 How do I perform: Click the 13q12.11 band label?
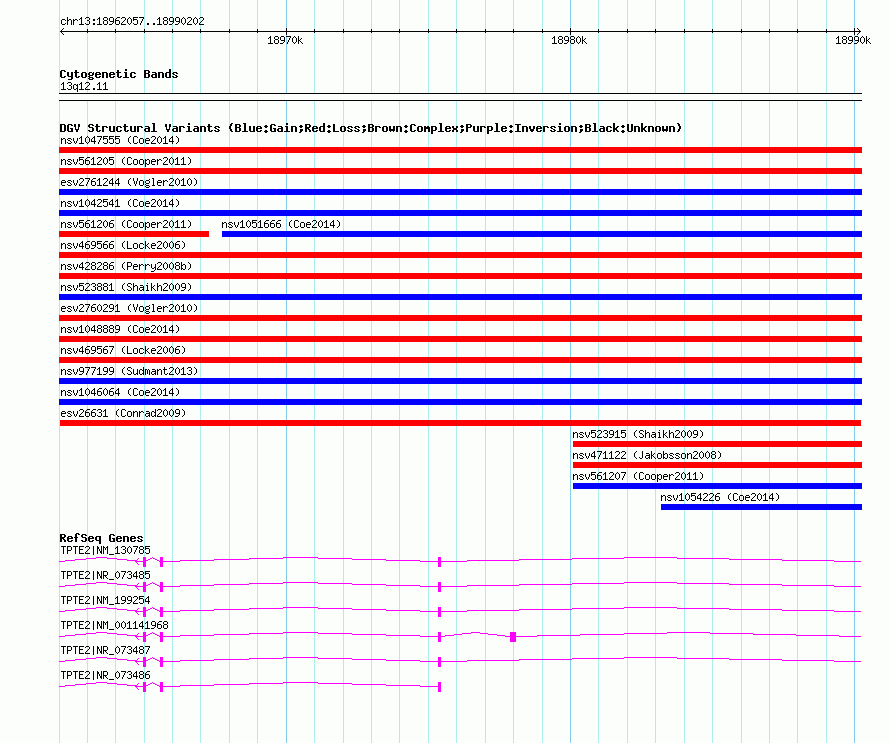pos(84,86)
